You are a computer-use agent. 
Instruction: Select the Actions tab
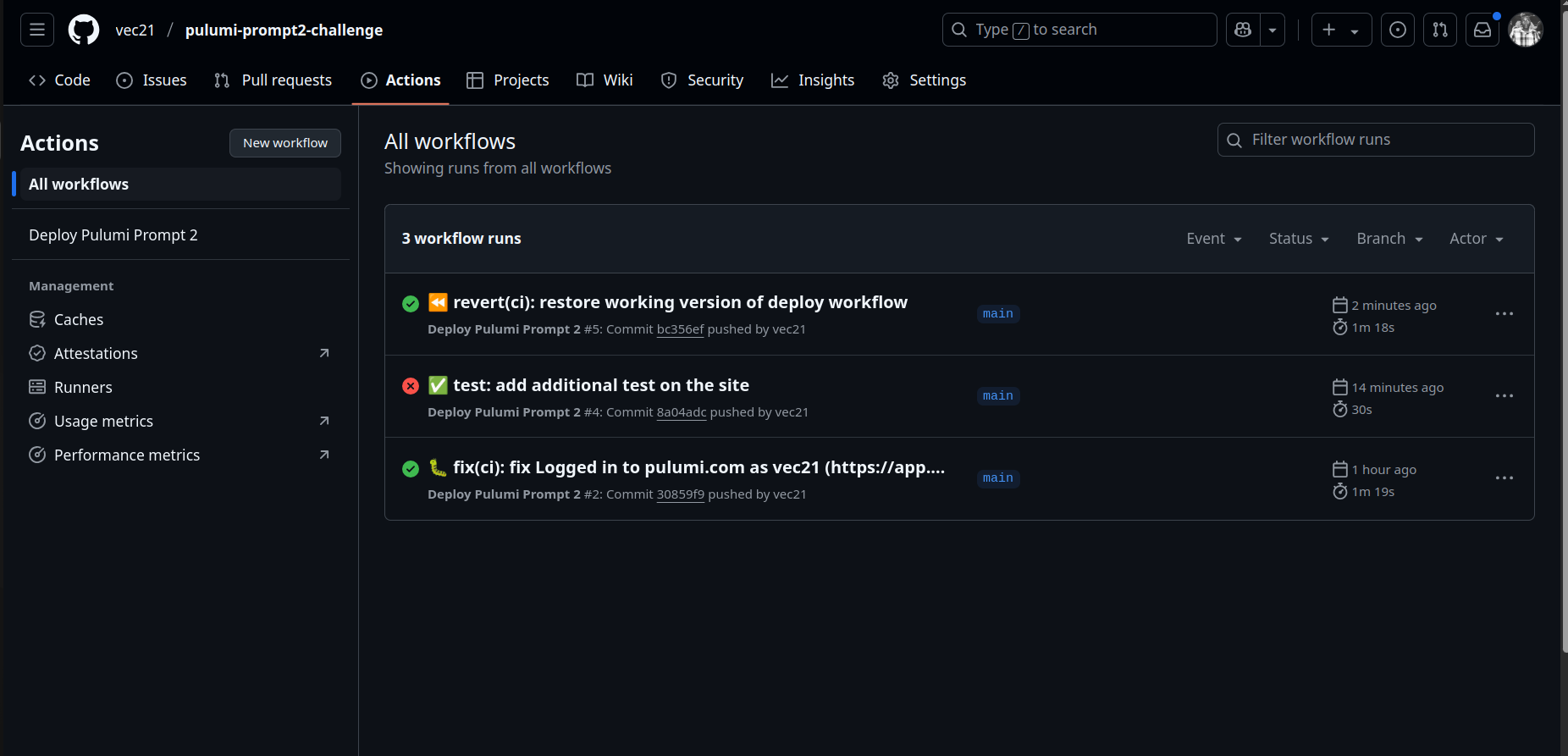(x=400, y=80)
